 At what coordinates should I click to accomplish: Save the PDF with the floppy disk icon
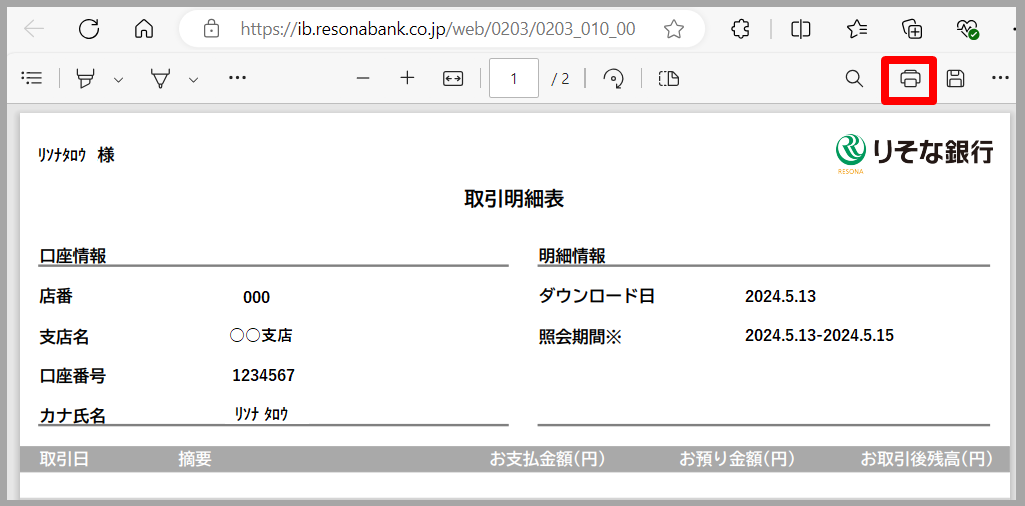click(956, 78)
